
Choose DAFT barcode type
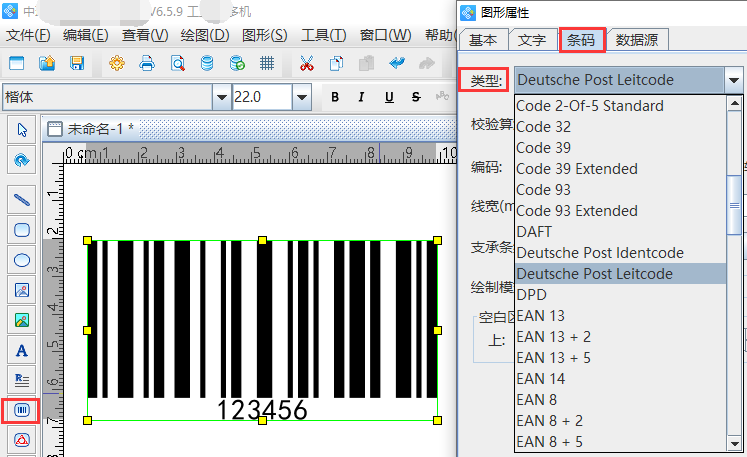(620, 232)
